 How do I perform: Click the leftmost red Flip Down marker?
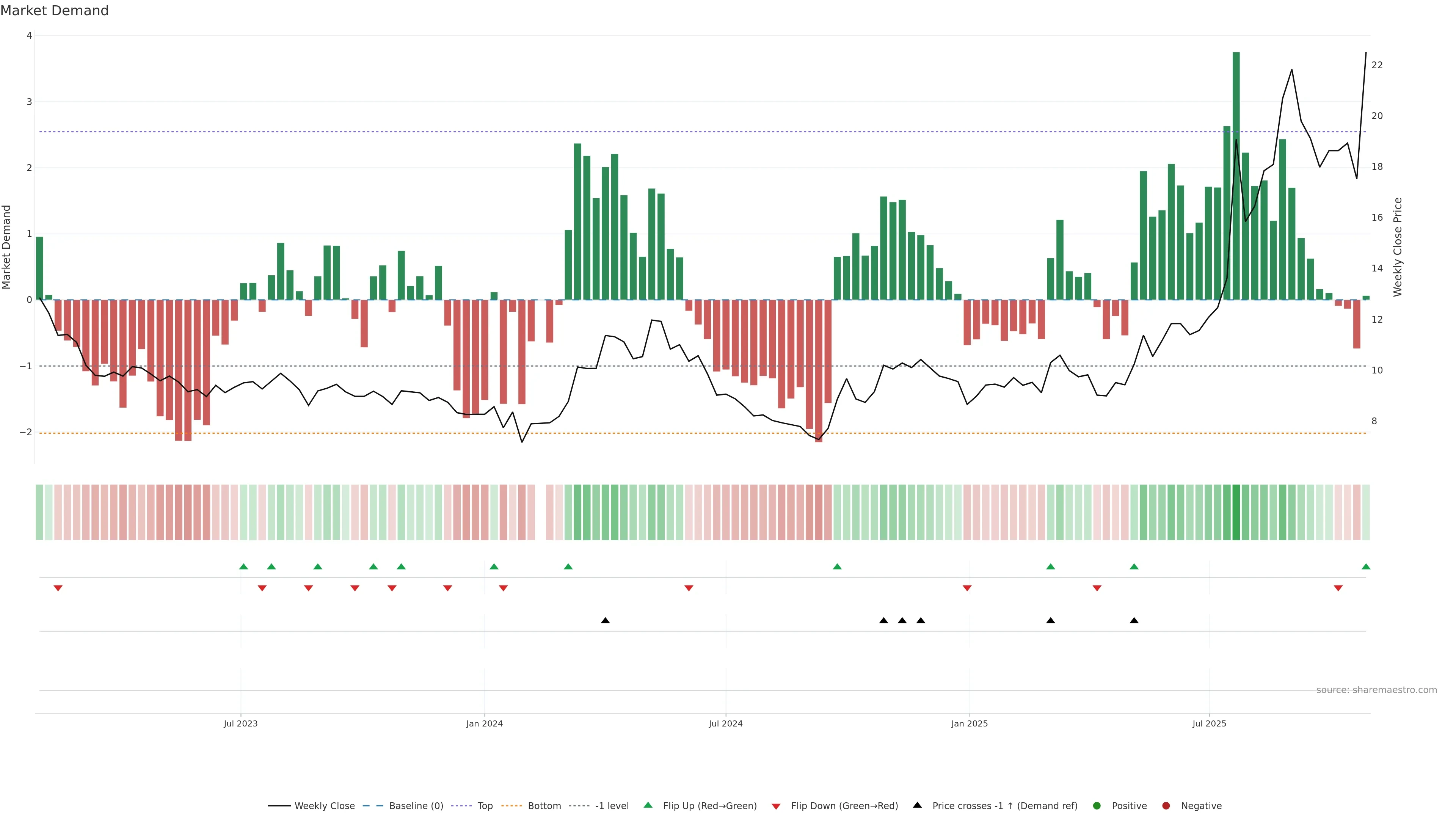coord(58,588)
